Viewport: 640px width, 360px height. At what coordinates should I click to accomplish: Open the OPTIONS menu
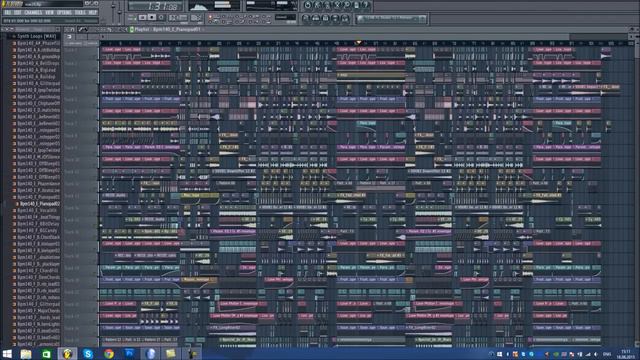64,13
